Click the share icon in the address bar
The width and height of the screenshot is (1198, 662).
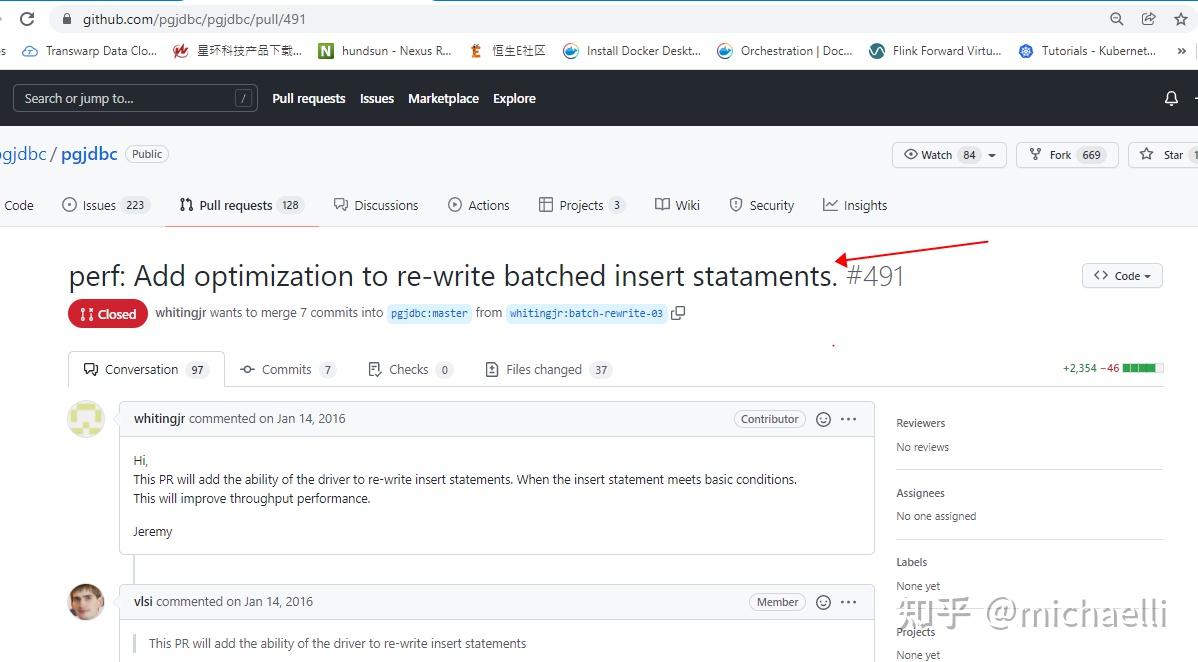[x=1147, y=18]
